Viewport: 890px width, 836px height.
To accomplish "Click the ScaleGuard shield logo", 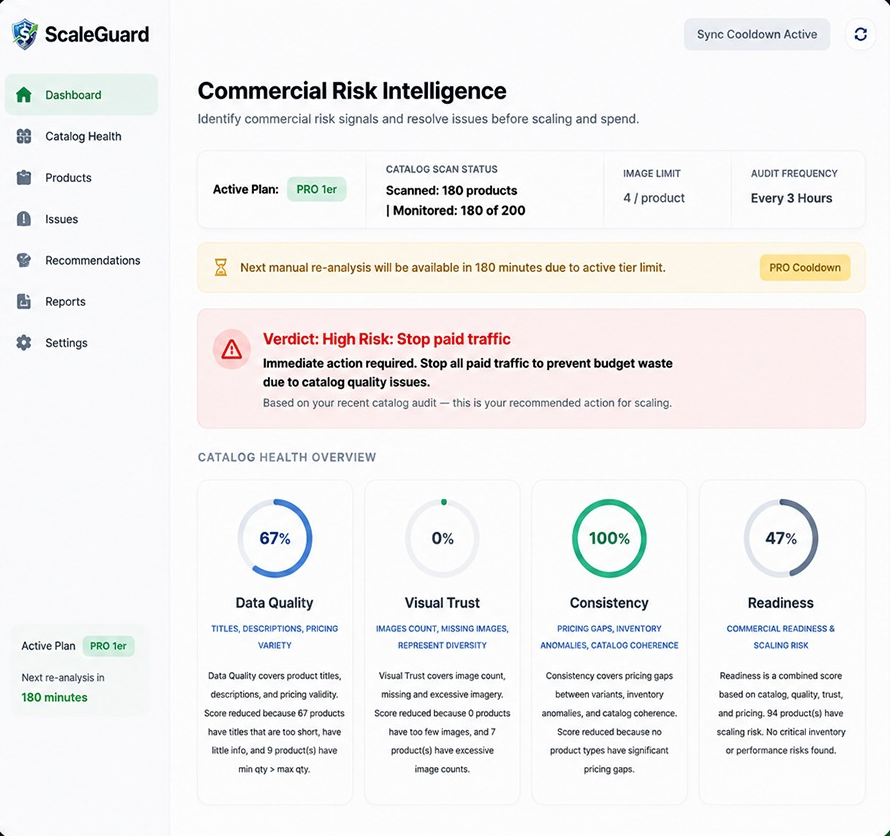I will pyautogui.click(x=24, y=34).
